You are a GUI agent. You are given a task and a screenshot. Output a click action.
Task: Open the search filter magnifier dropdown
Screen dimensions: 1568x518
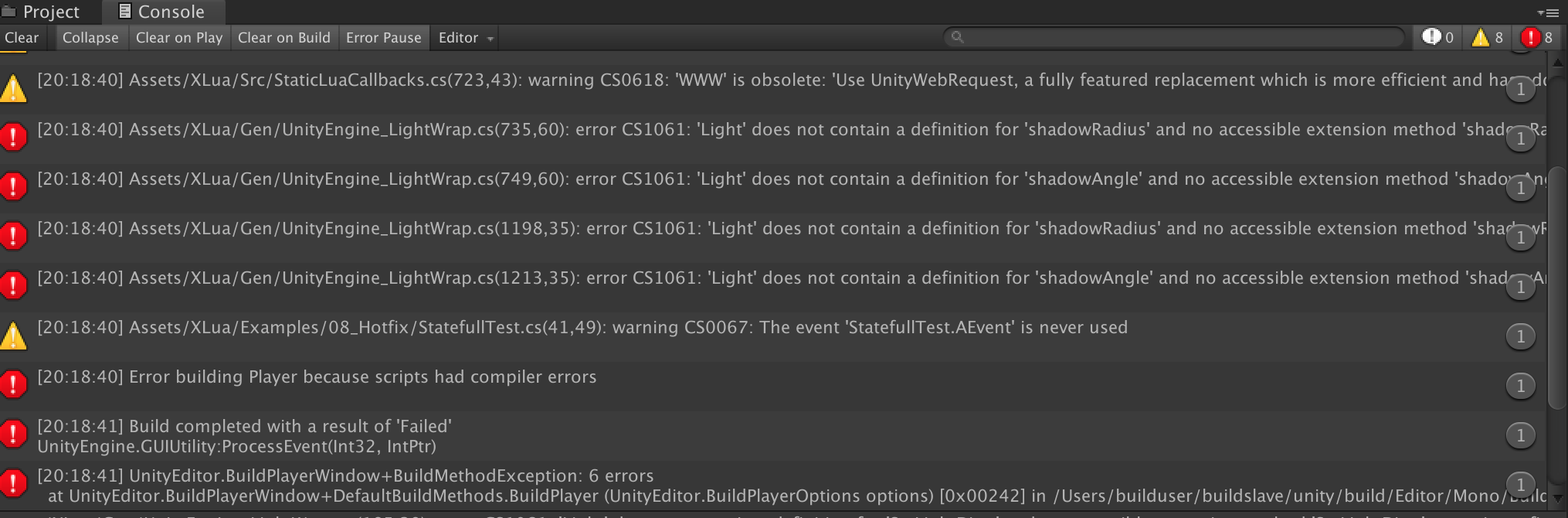coord(959,36)
